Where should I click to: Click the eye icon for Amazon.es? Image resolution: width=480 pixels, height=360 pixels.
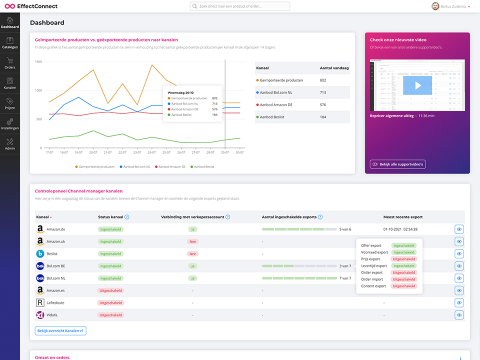[x=459, y=290]
